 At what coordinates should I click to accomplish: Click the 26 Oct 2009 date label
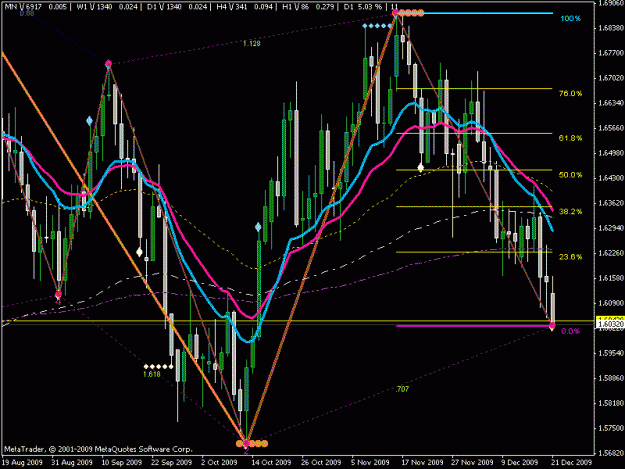[321, 462]
